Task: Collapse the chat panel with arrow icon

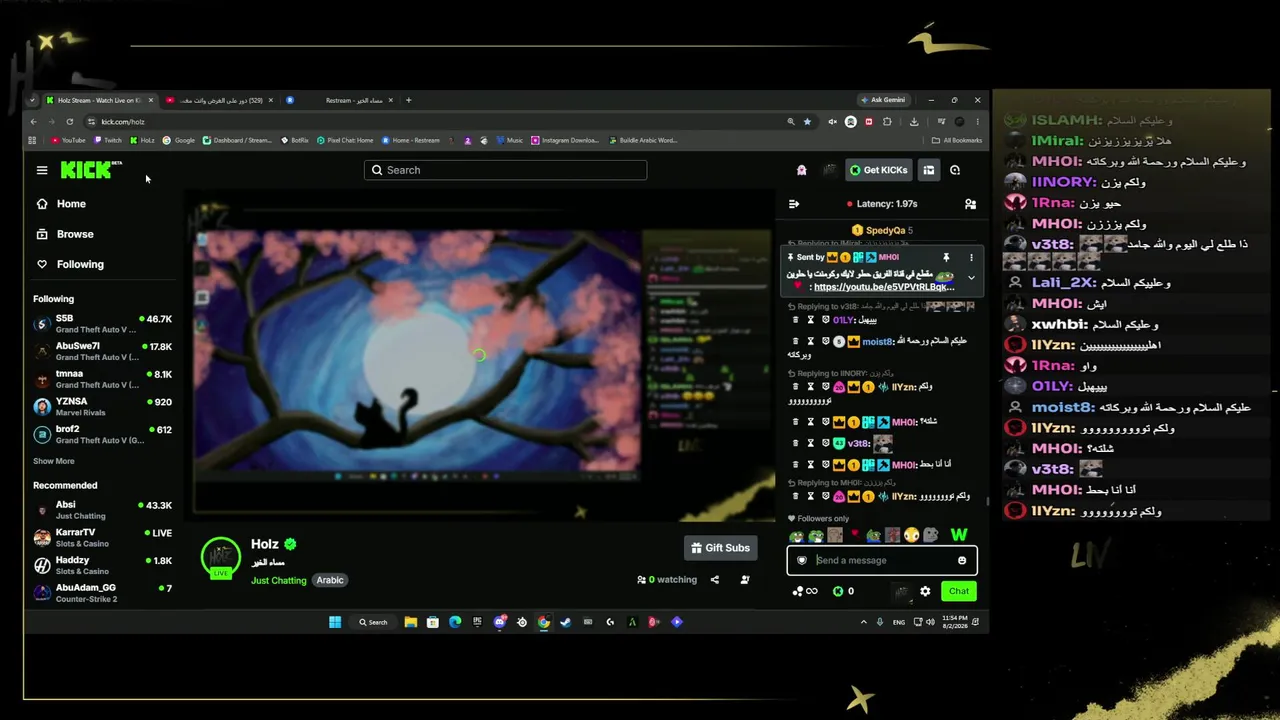Action: (x=794, y=204)
